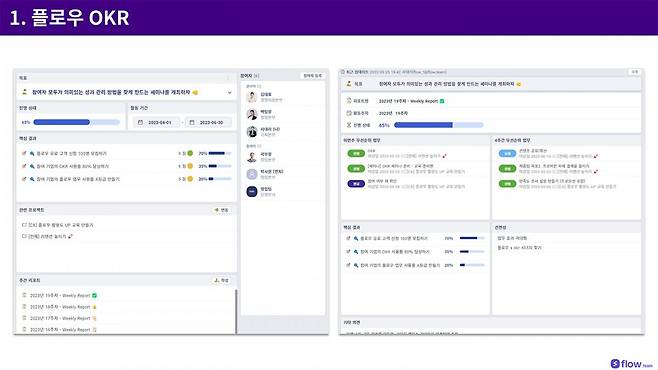Viewport: 658px width, 370px height.
Task: Click the left panel 65% overall progress bar
Action: coord(76,122)
